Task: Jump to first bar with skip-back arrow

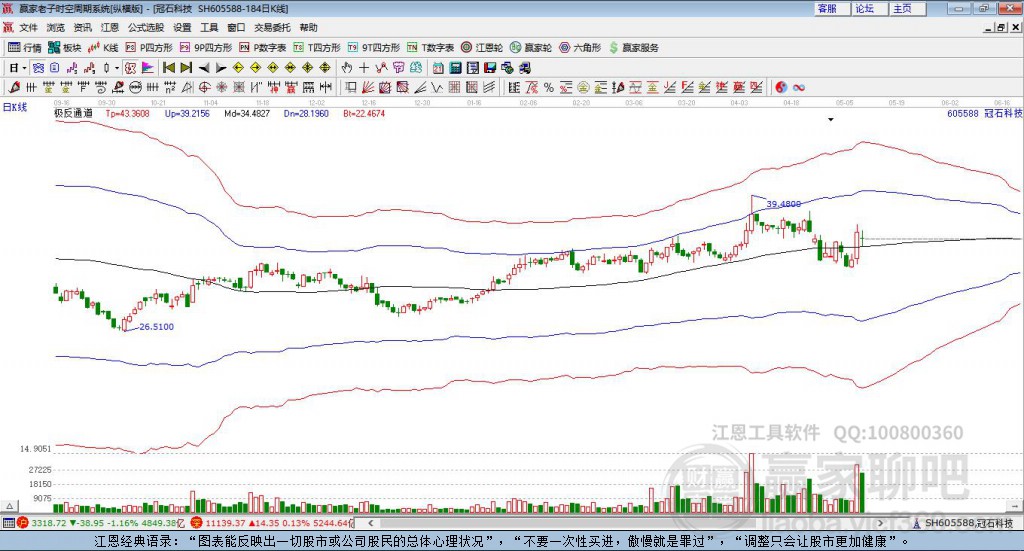Action: point(168,68)
